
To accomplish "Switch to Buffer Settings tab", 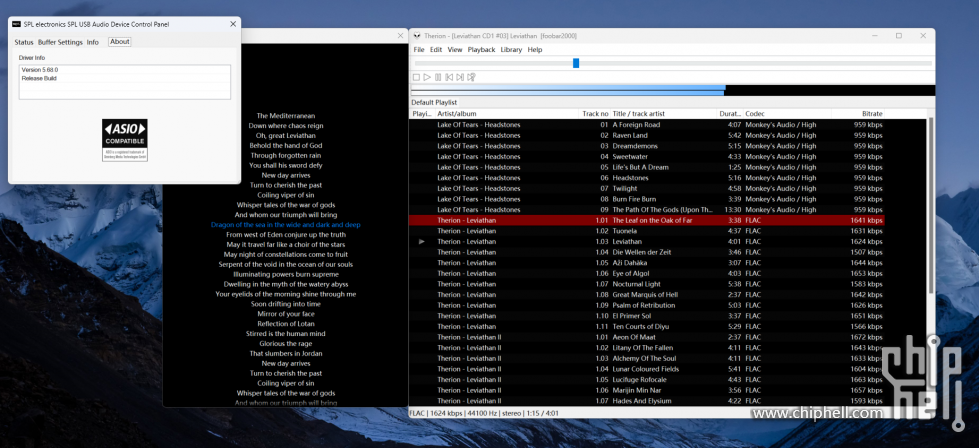I will click(x=60, y=42).
